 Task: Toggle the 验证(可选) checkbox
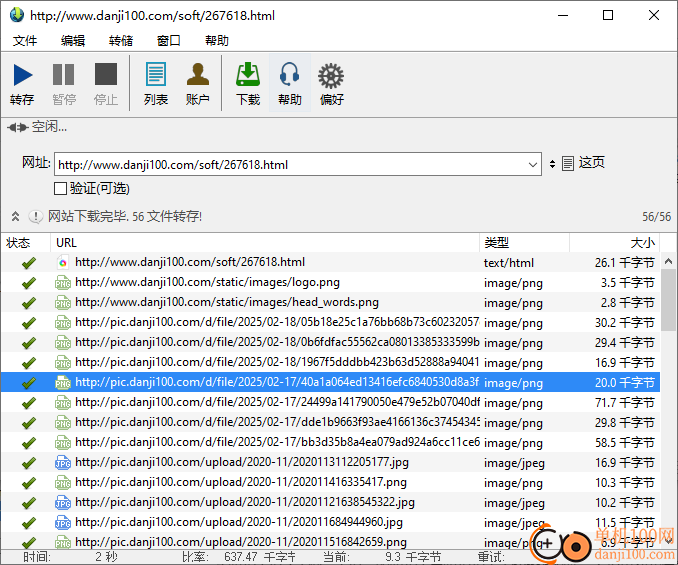60,188
